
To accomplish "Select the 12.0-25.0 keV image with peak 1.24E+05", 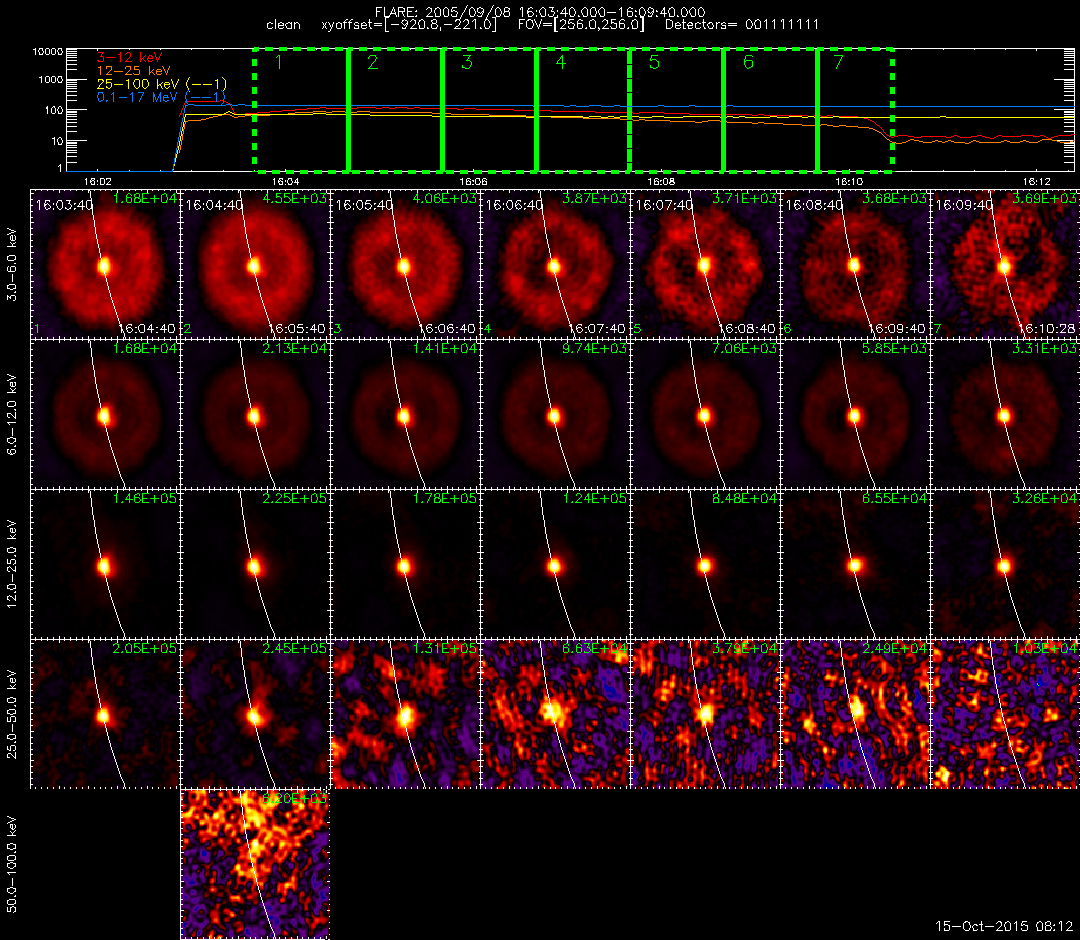I will point(555,565).
